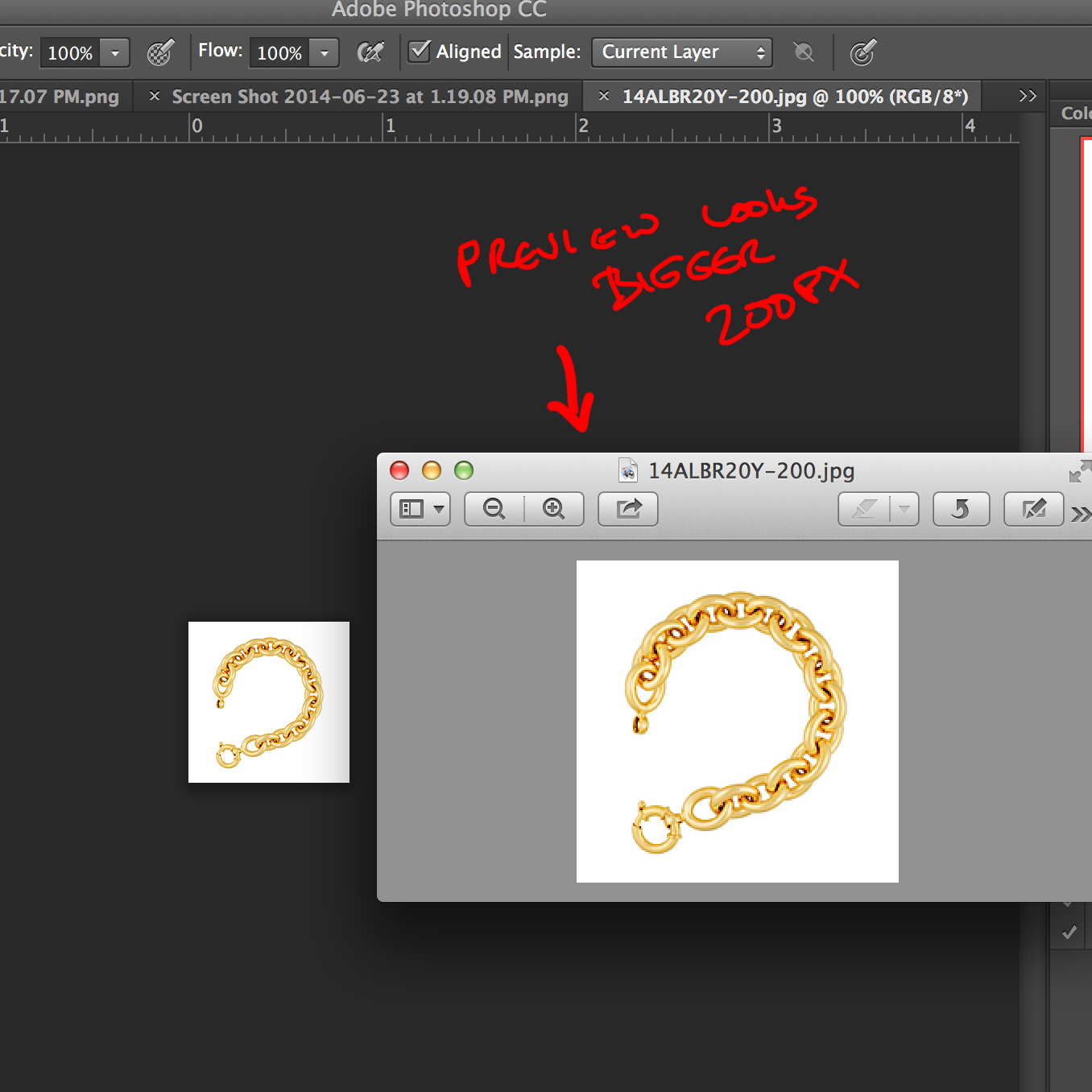Image resolution: width=1092 pixels, height=1092 pixels.
Task: Show more document tabs double-arrow
Action: (x=1028, y=96)
